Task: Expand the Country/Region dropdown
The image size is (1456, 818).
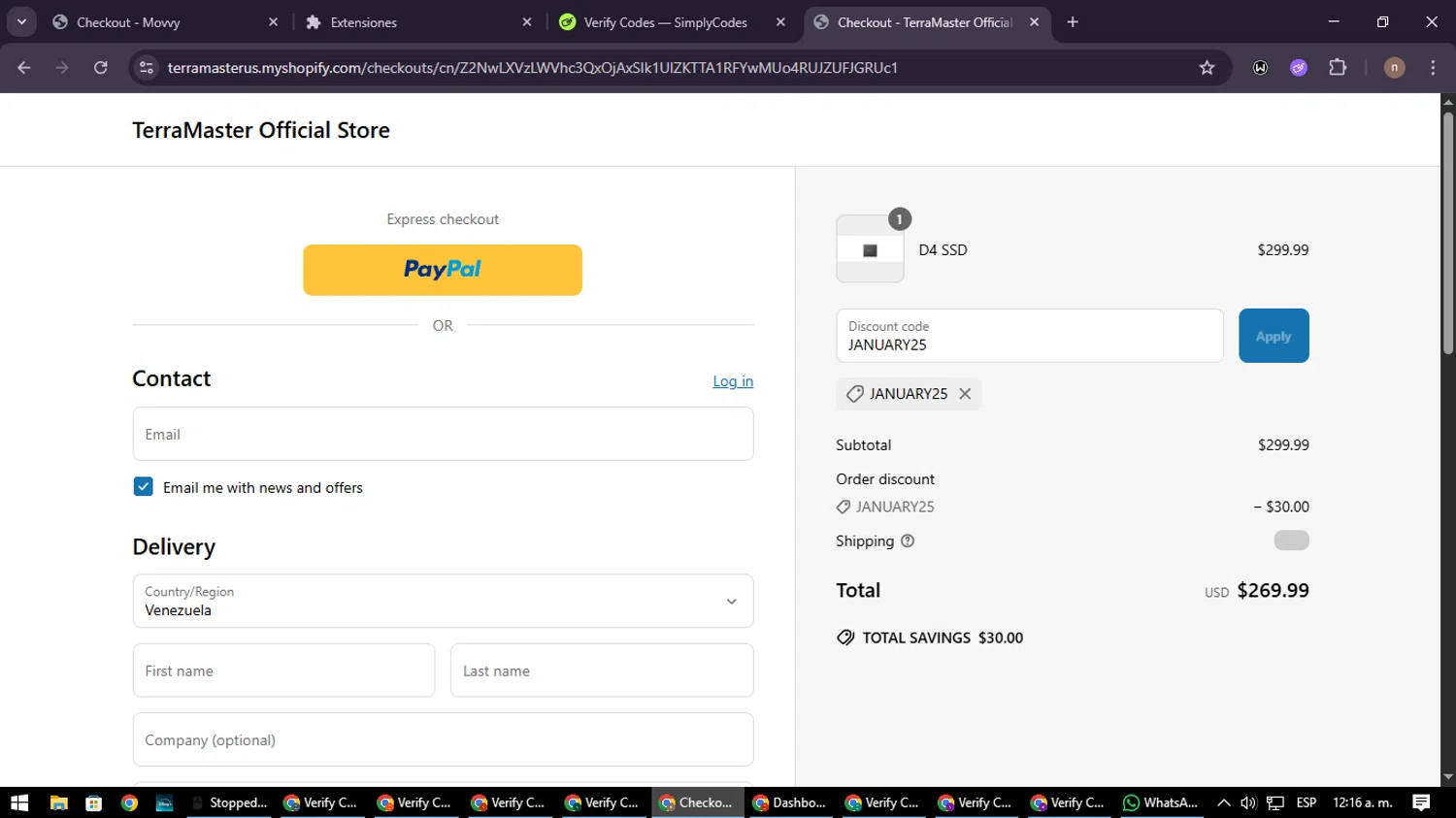Action: (443, 601)
